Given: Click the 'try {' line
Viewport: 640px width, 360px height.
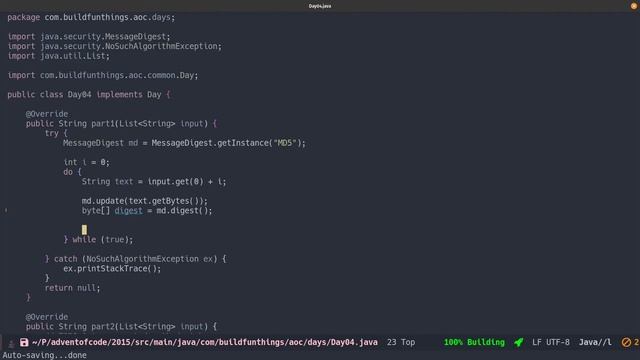Looking at the screenshot, I should (56, 133).
